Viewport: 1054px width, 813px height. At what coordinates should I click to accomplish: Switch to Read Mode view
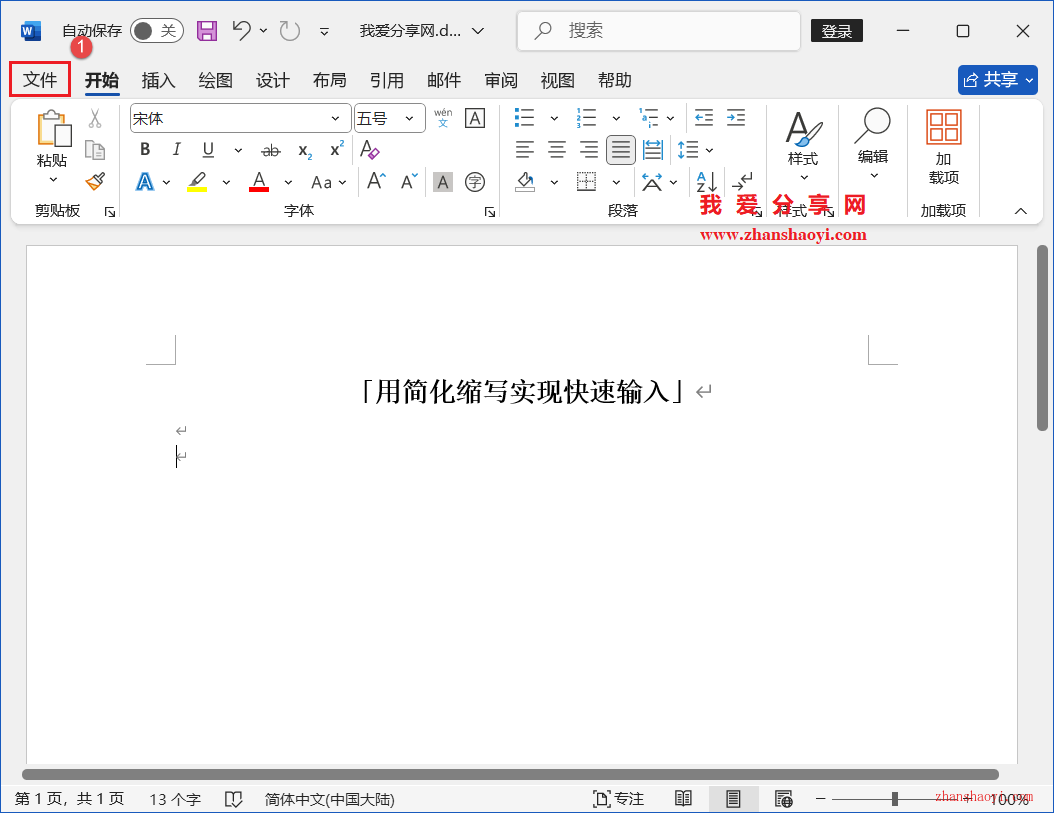coord(683,798)
